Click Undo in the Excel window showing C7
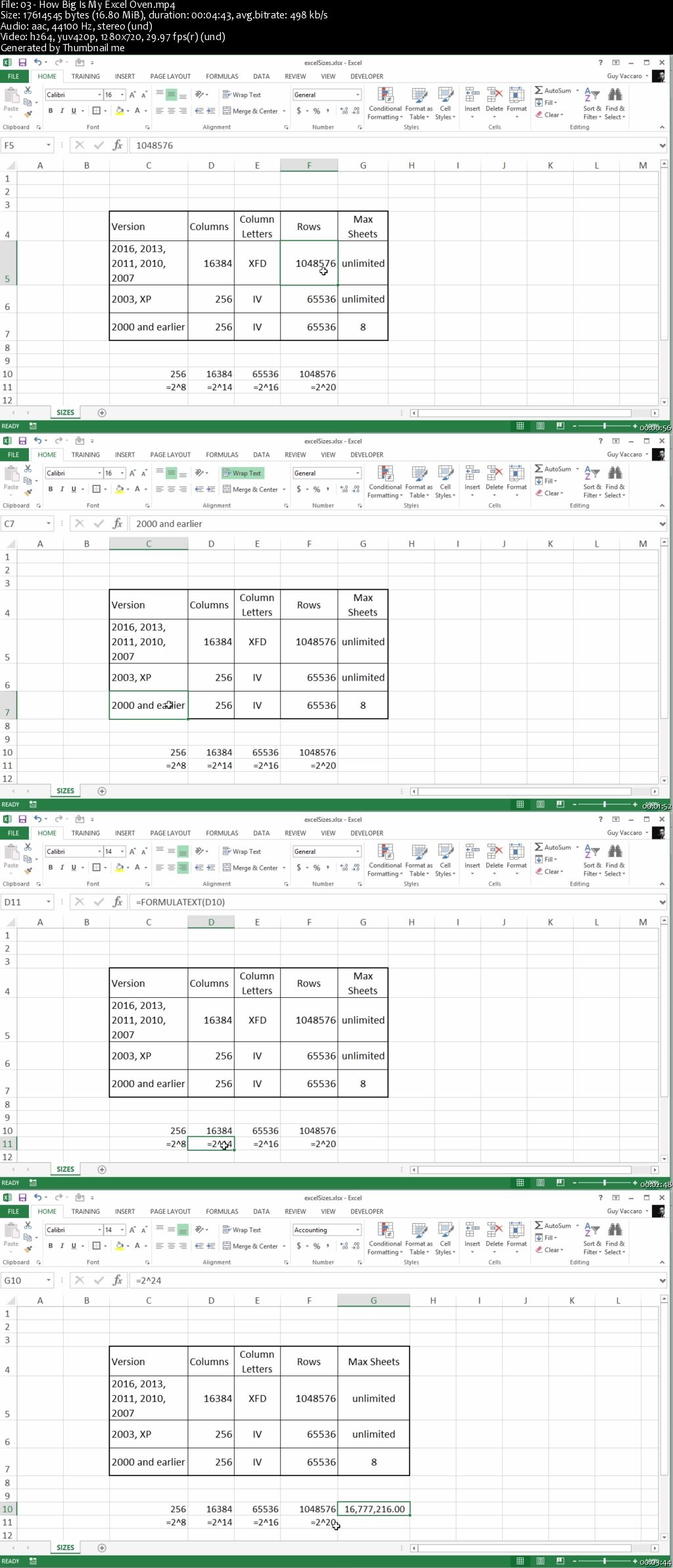The height and width of the screenshot is (1568, 673). [x=37, y=441]
